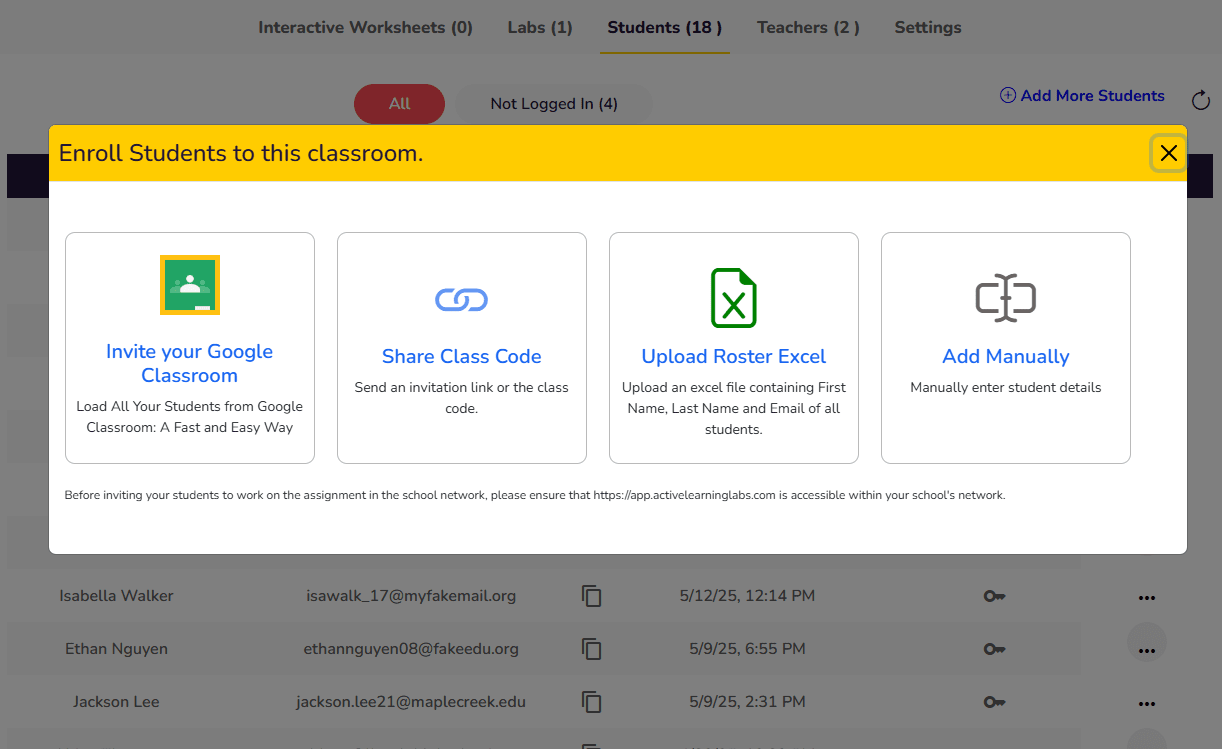Toggle the All students filter
Screen dimensions: 1222x749
(399, 103)
